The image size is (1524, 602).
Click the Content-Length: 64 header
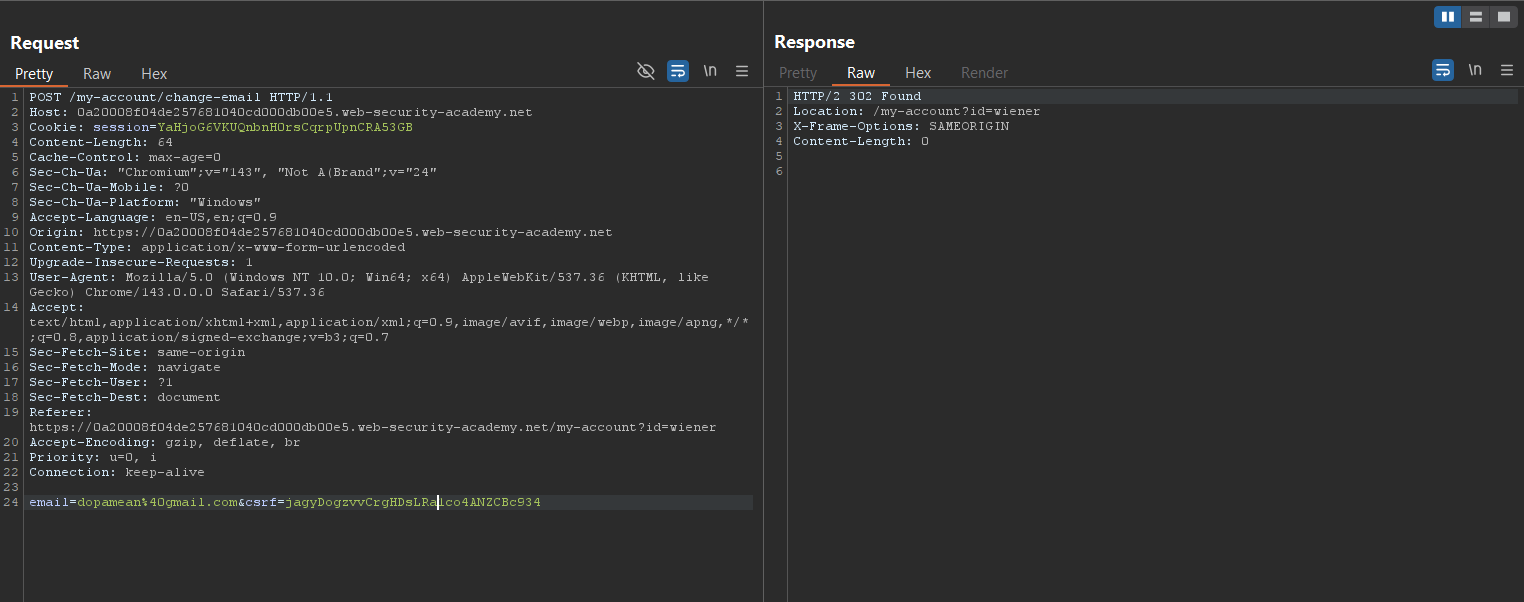click(x=100, y=142)
